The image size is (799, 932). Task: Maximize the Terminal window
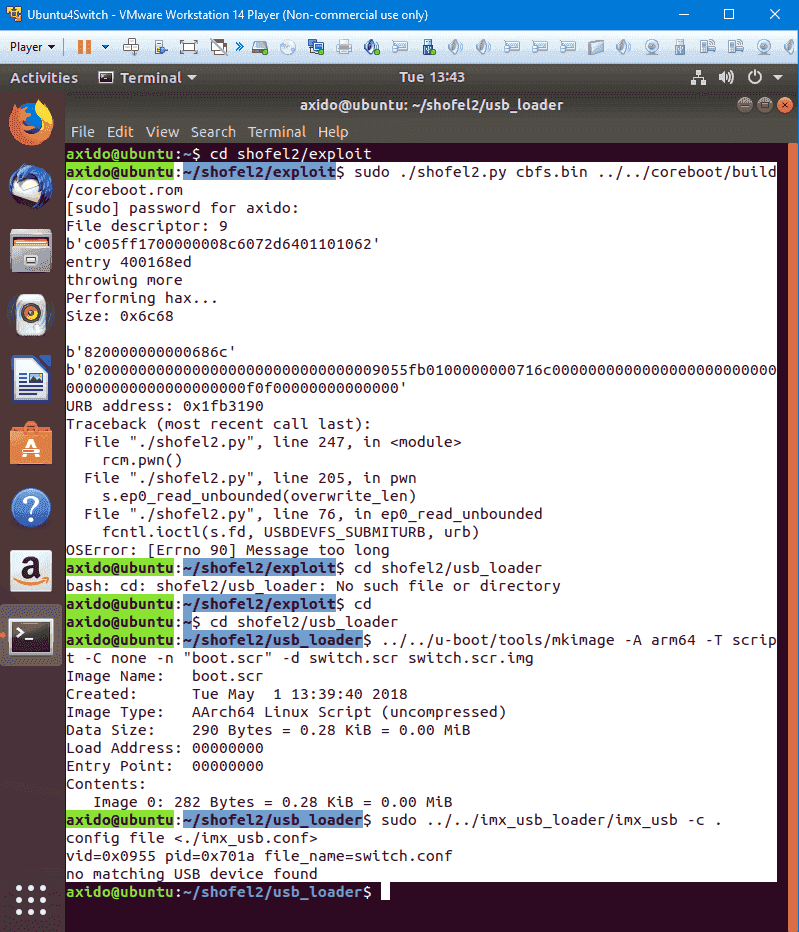tap(765, 105)
